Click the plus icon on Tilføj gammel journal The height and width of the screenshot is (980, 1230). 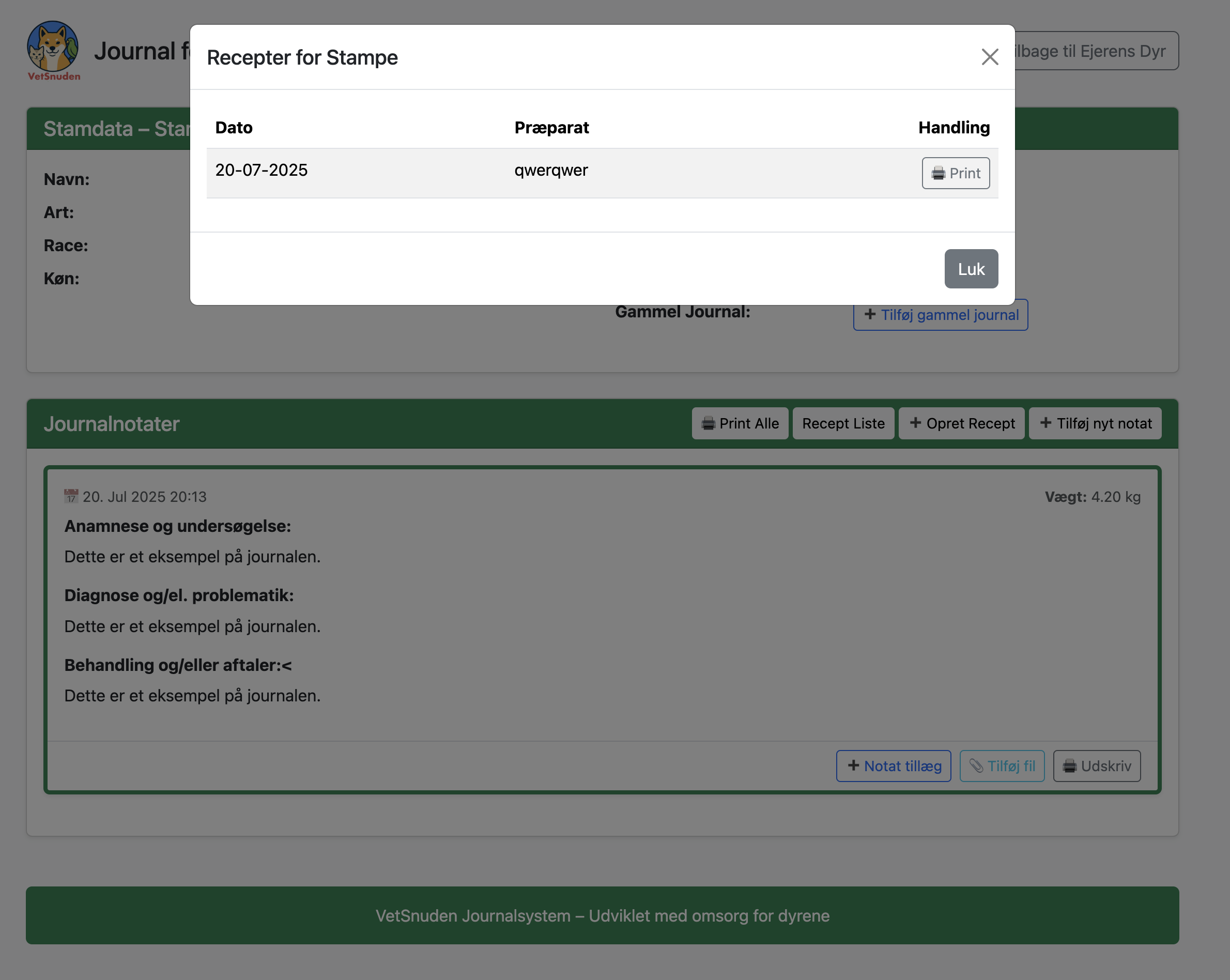(x=869, y=314)
